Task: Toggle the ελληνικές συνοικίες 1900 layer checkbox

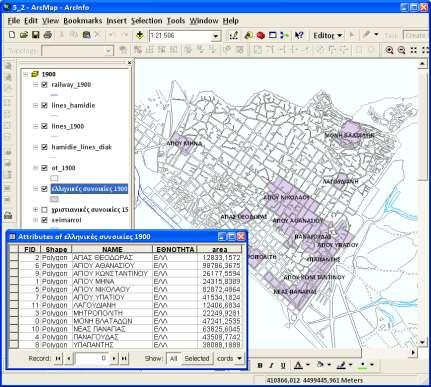Action: coord(44,189)
